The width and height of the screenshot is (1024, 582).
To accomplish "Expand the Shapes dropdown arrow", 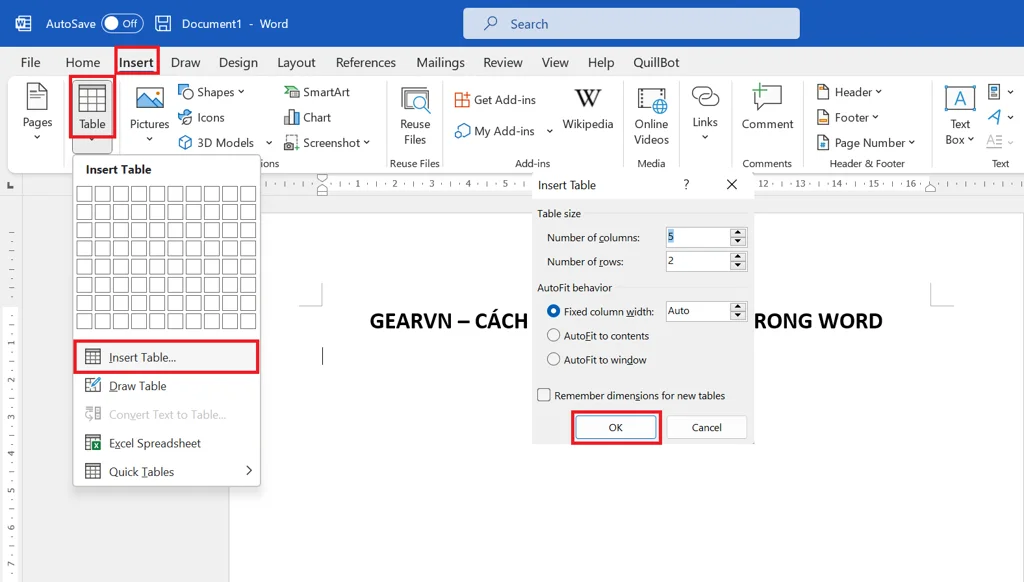I will [x=241, y=92].
